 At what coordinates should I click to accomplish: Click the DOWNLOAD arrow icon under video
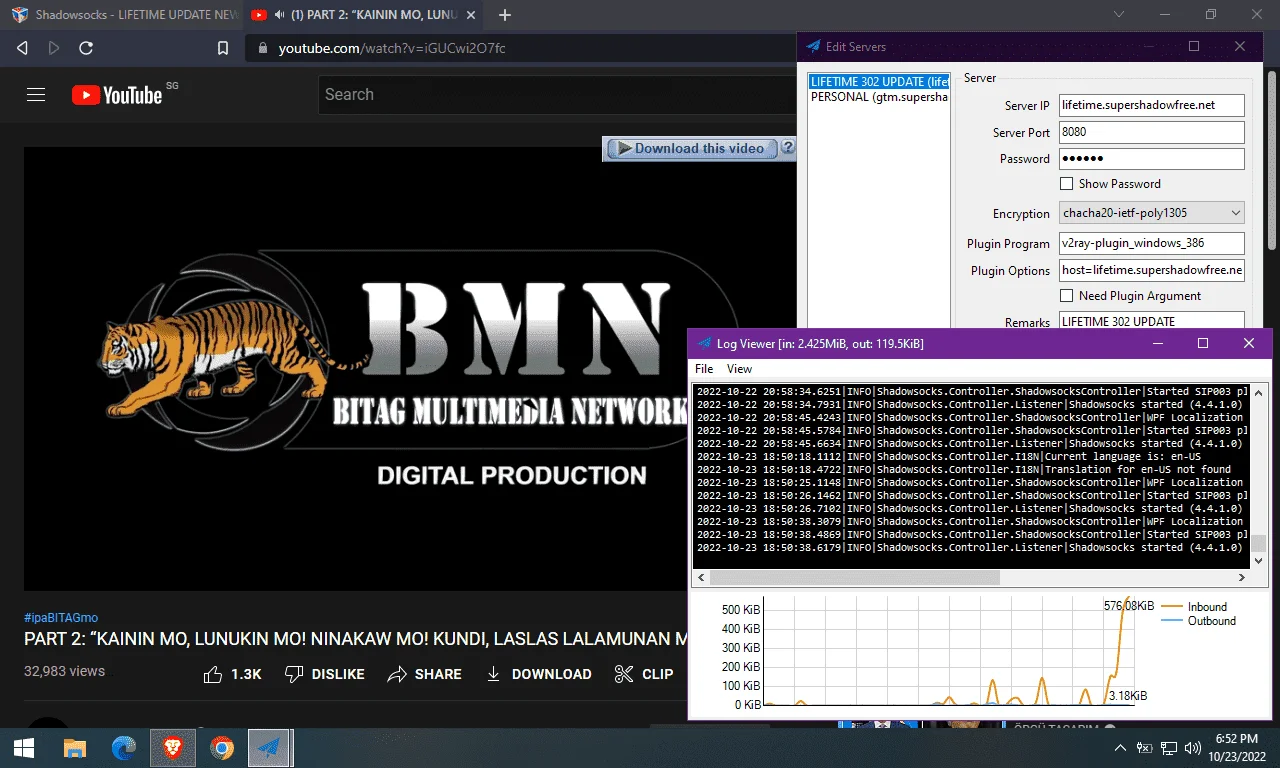click(x=494, y=674)
